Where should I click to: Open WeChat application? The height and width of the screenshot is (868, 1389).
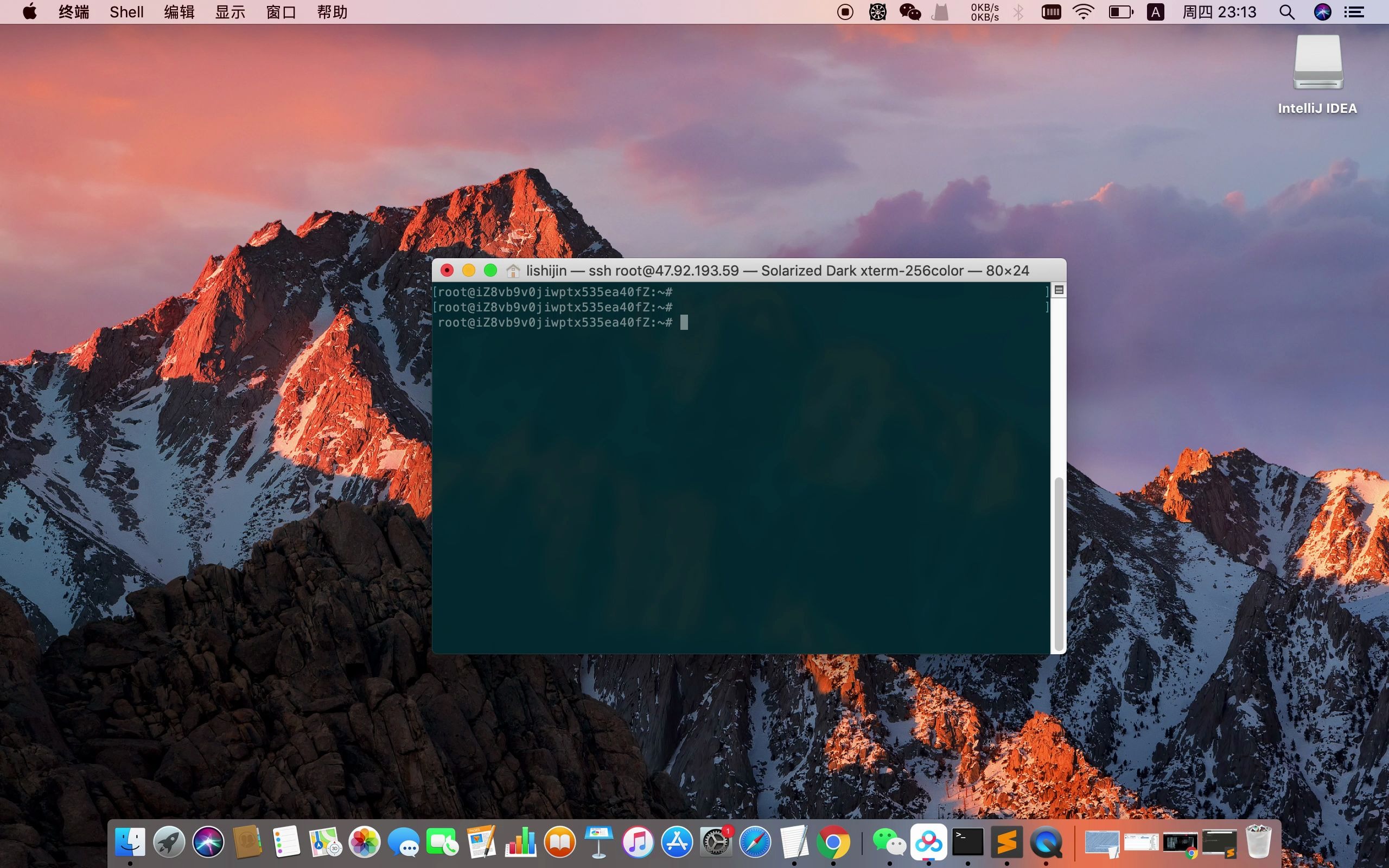(884, 842)
